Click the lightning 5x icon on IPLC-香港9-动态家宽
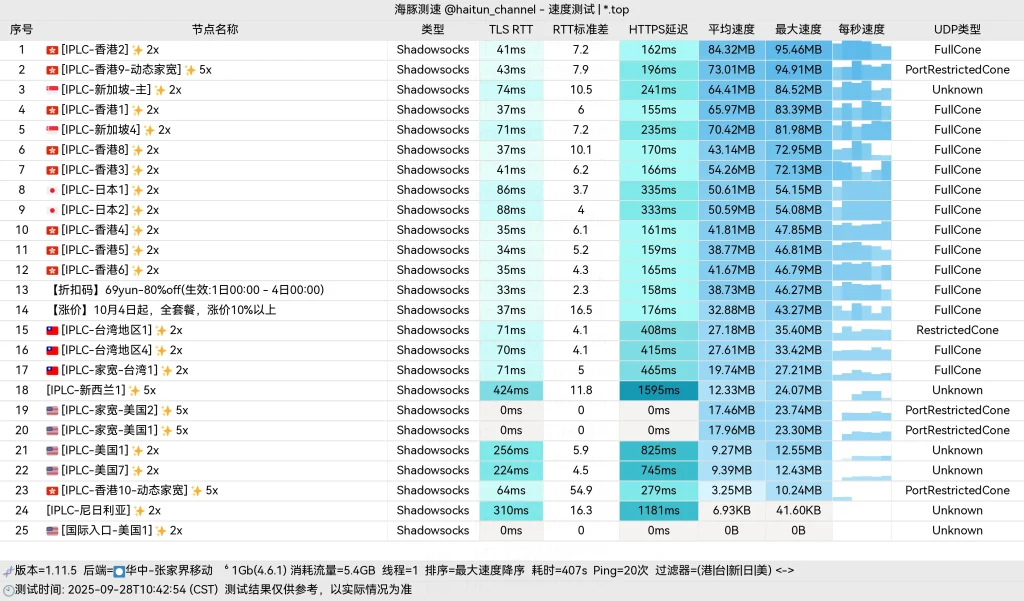The height and width of the screenshot is (601, 1024). coord(190,70)
